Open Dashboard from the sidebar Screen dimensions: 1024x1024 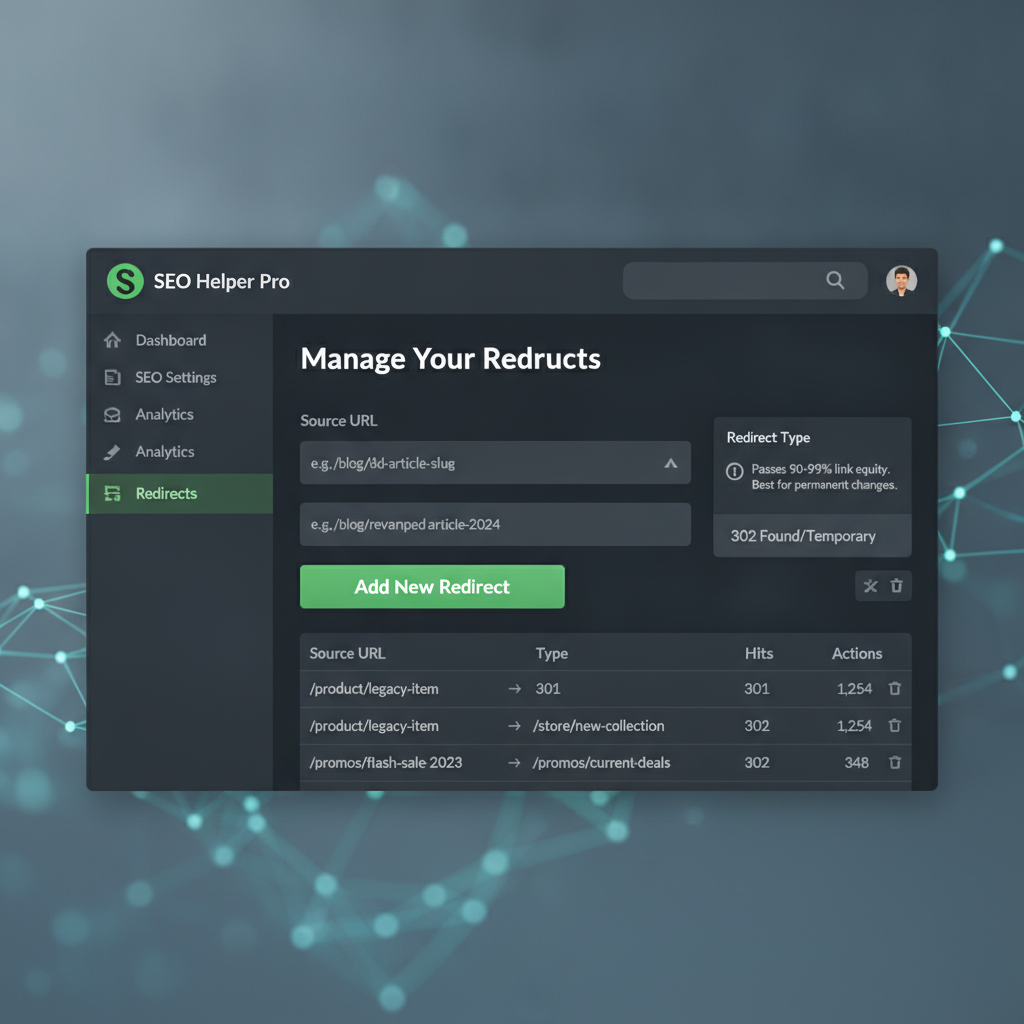pos(170,340)
